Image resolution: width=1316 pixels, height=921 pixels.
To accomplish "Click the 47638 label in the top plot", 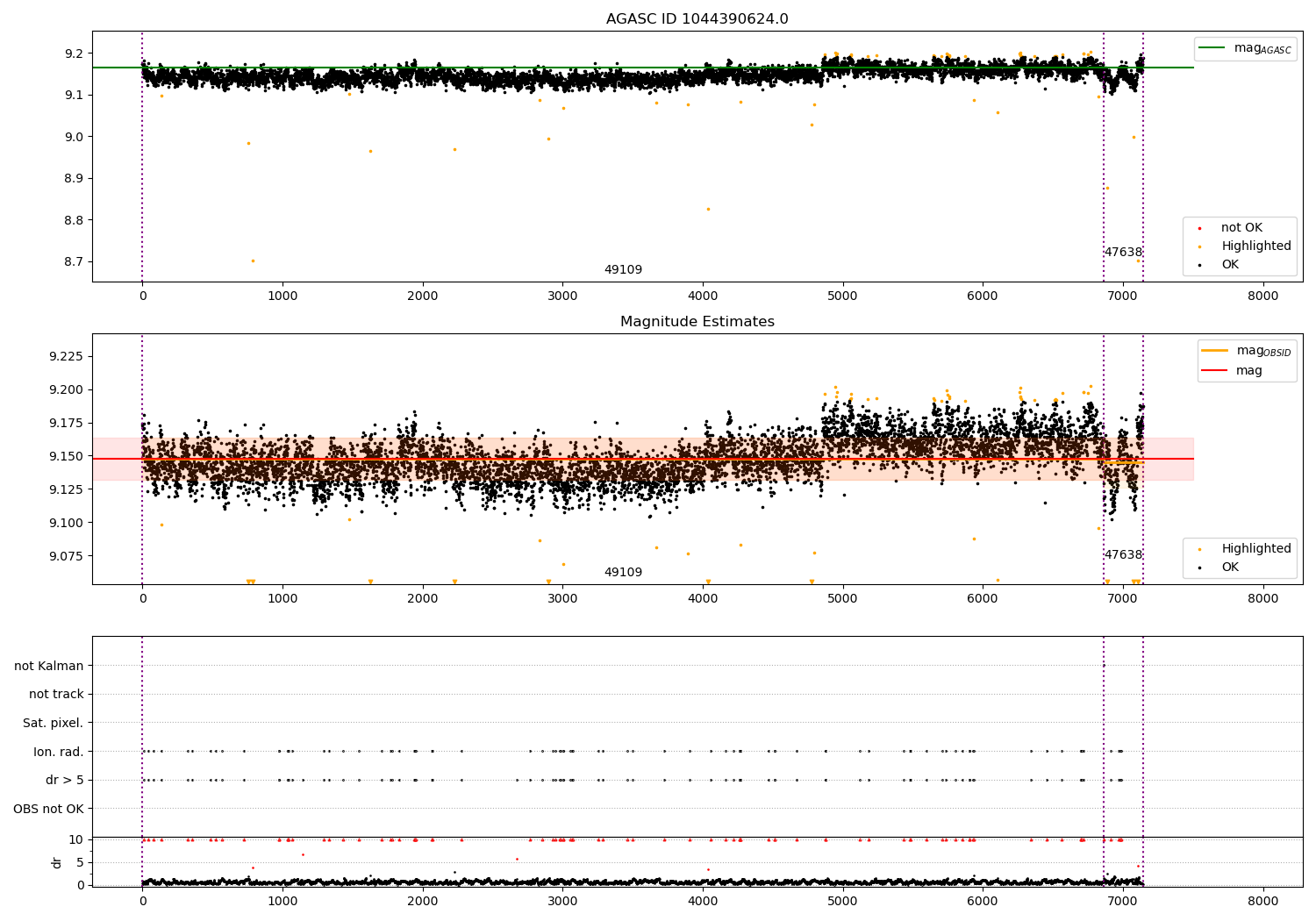I will point(1123,253).
